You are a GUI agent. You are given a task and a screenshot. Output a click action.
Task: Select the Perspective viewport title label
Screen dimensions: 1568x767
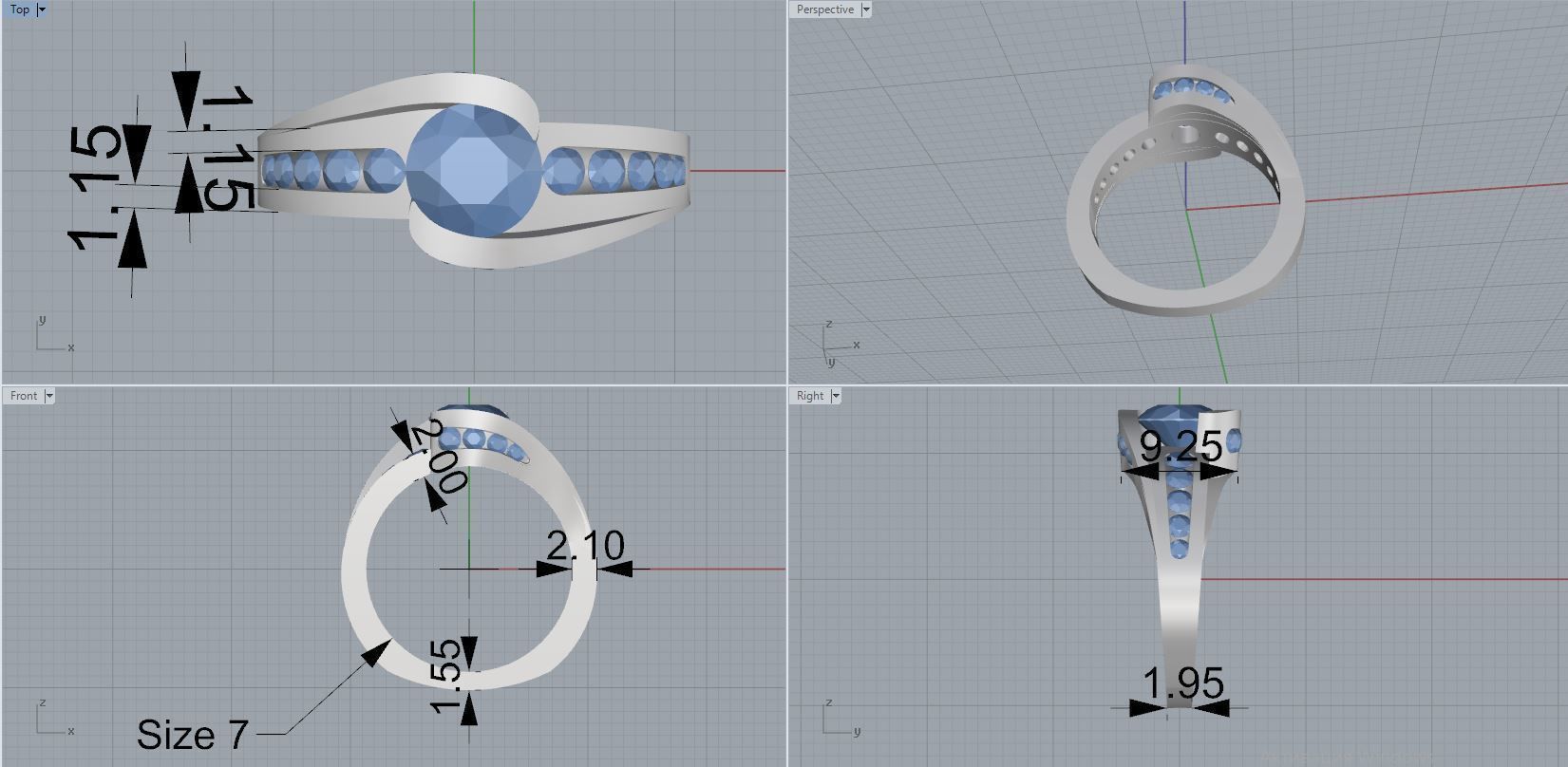(825, 9)
